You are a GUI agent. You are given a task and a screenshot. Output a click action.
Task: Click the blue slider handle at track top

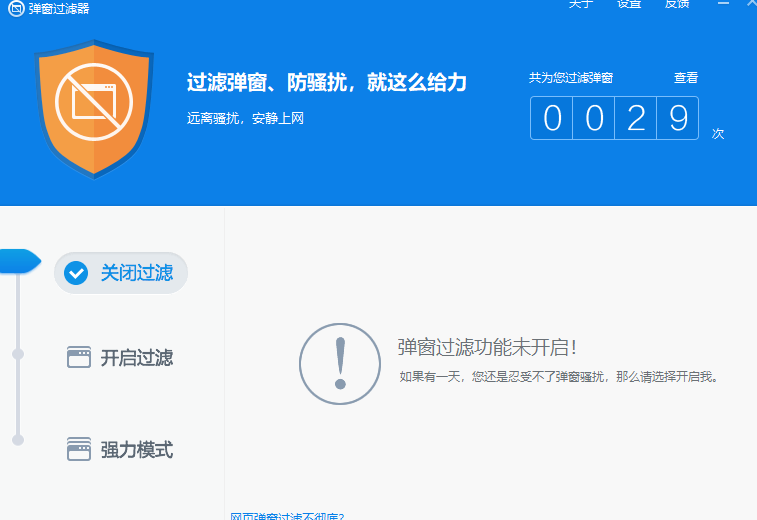point(19,262)
